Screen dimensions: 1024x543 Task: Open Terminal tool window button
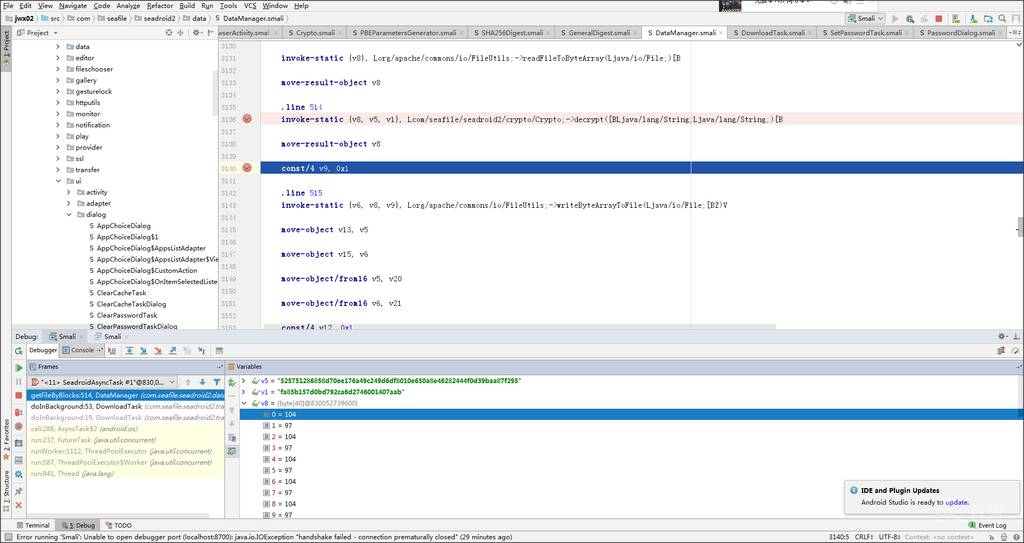(33, 525)
